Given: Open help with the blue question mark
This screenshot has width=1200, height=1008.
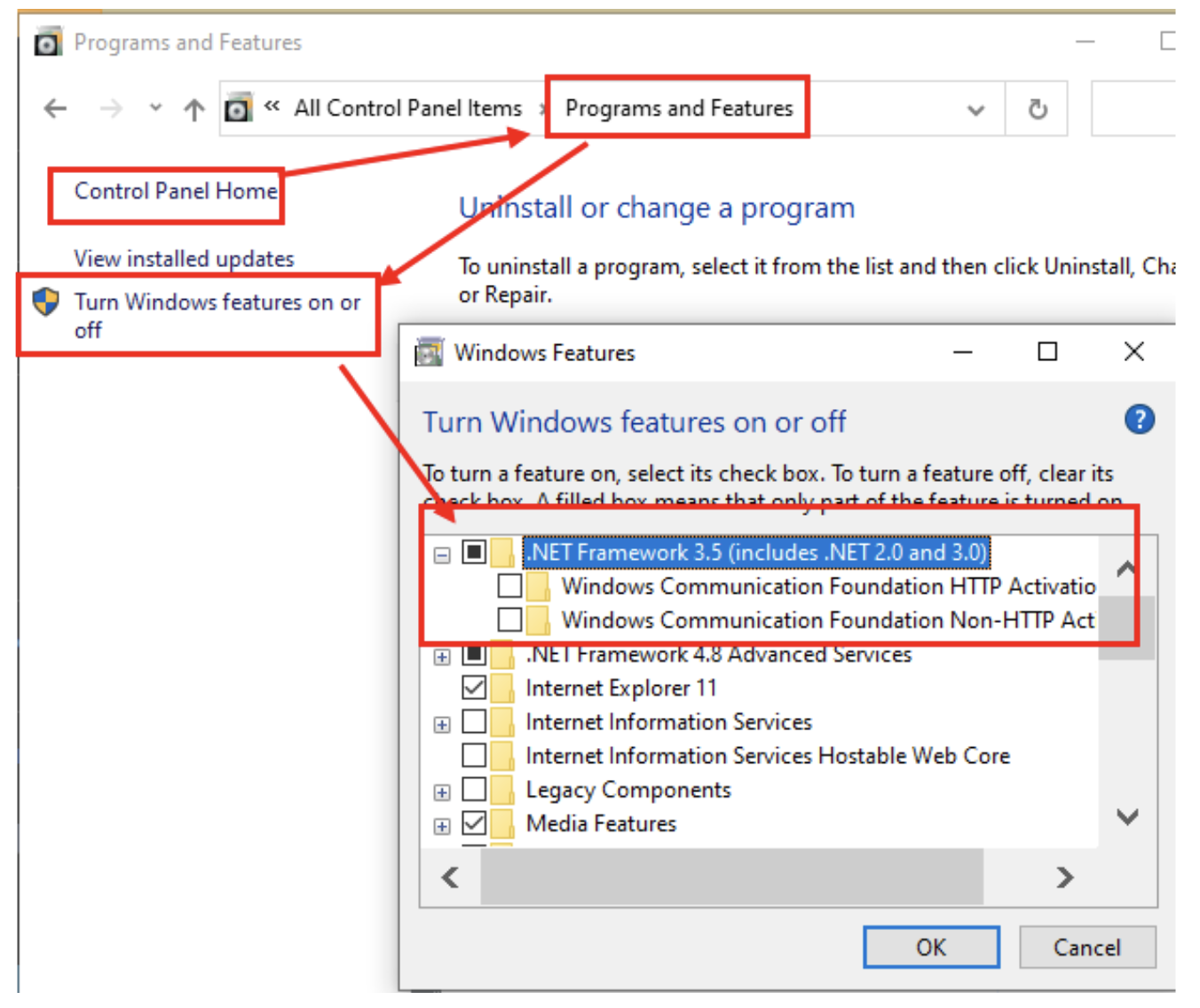Looking at the screenshot, I should click(x=1139, y=420).
